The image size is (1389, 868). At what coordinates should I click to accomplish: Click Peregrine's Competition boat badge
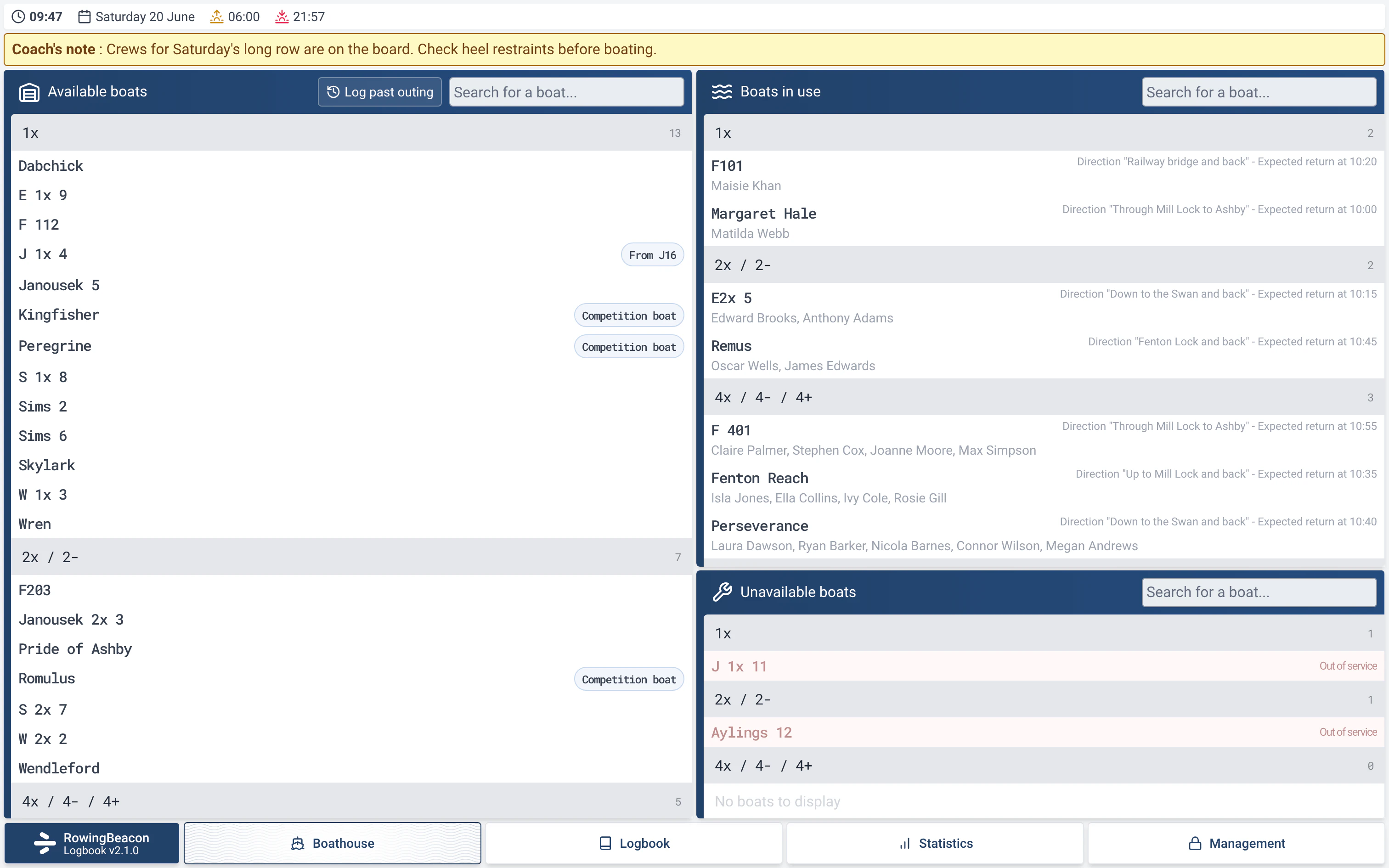pos(628,347)
